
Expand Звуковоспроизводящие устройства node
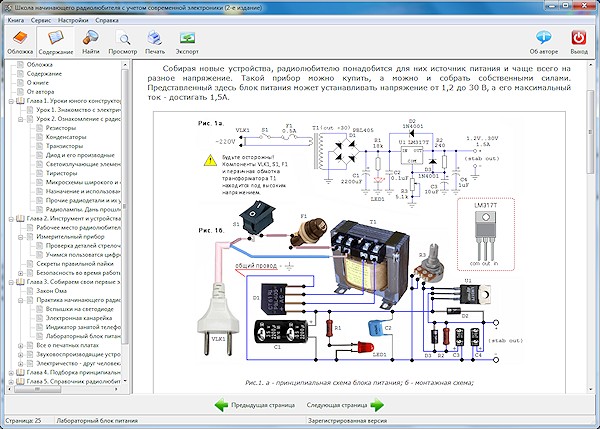[21, 355]
